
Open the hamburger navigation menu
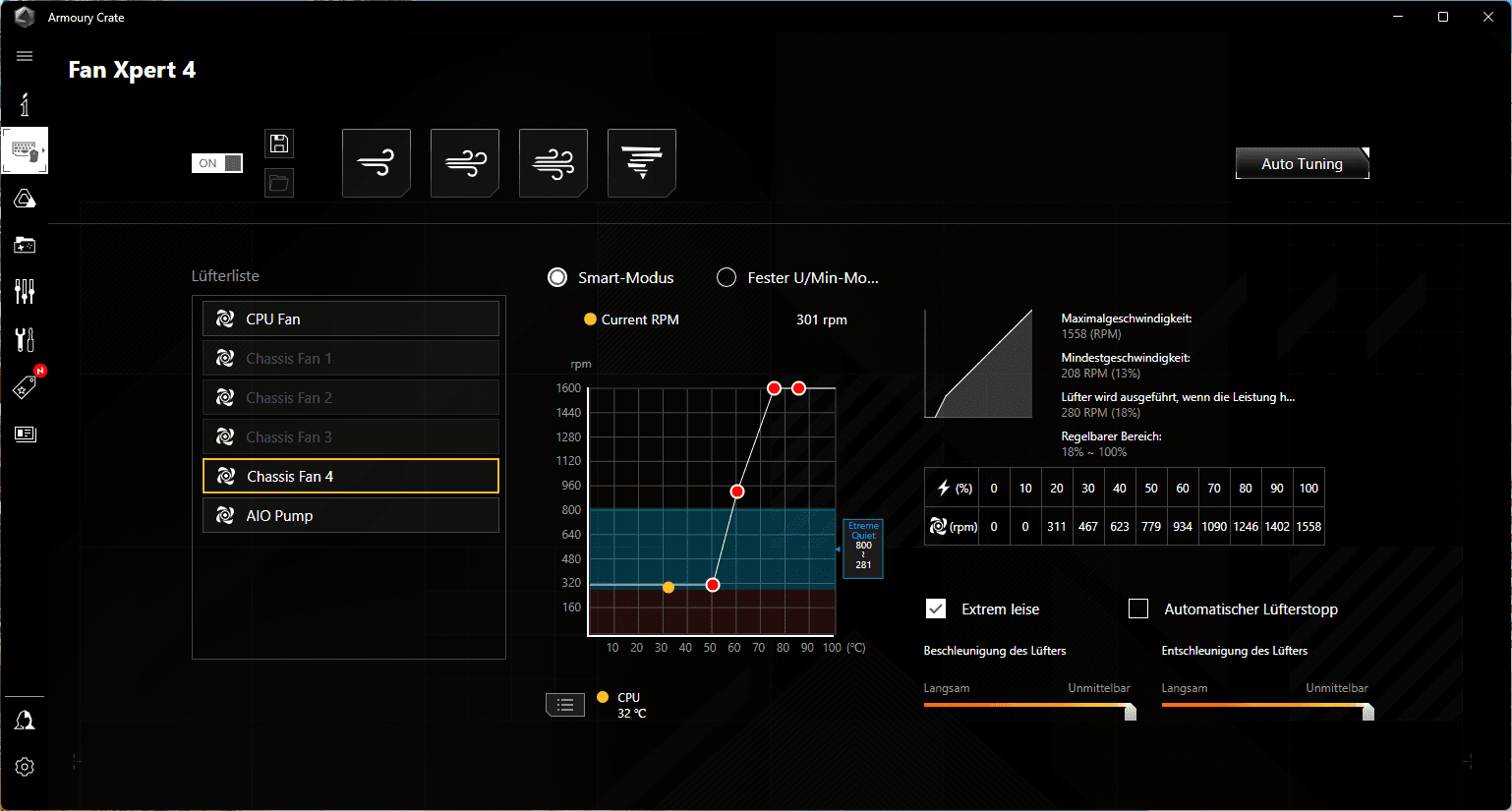pyautogui.click(x=25, y=56)
